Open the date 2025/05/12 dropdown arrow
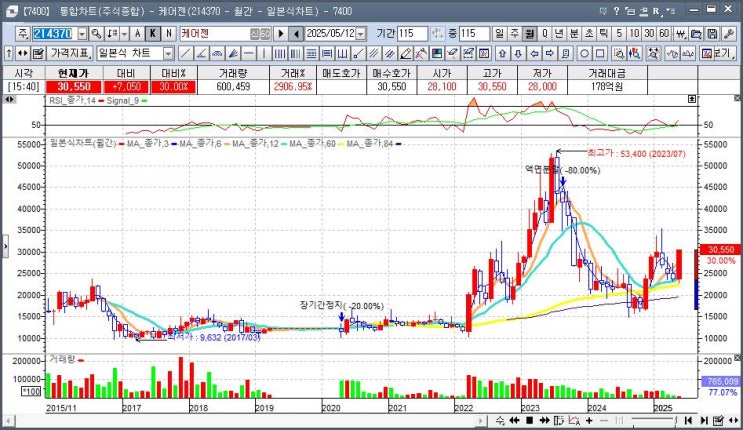This screenshot has height=430, width=743. coord(361,34)
